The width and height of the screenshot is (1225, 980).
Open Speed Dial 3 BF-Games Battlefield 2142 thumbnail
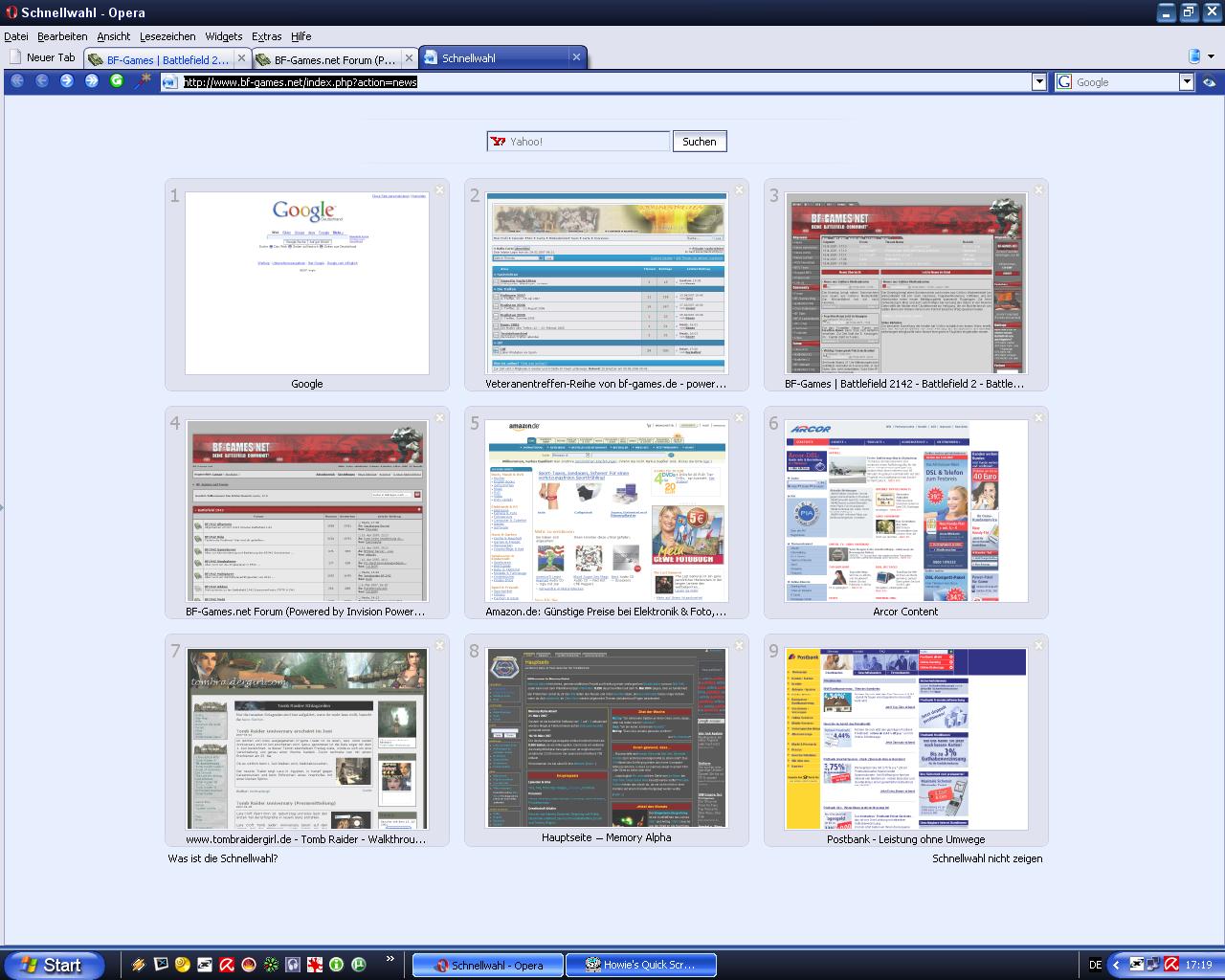(x=906, y=283)
